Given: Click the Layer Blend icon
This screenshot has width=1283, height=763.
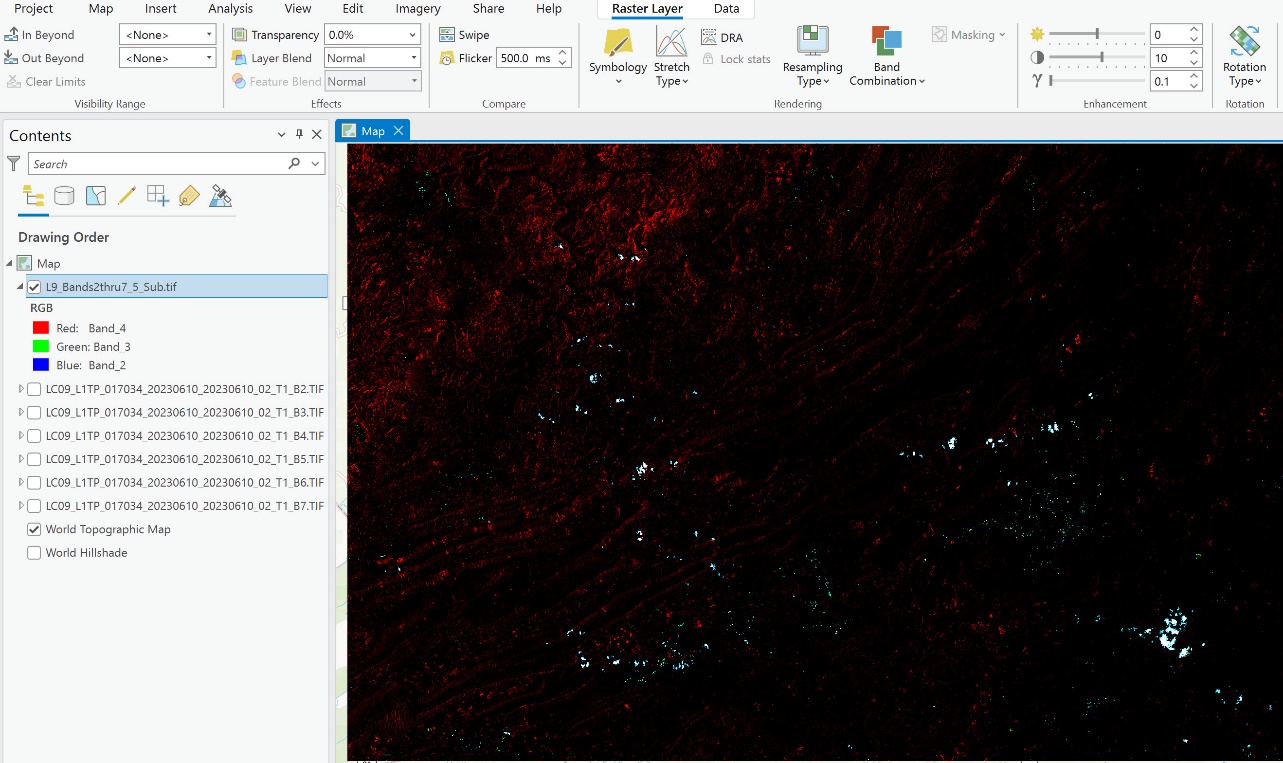Looking at the screenshot, I should point(239,58).
